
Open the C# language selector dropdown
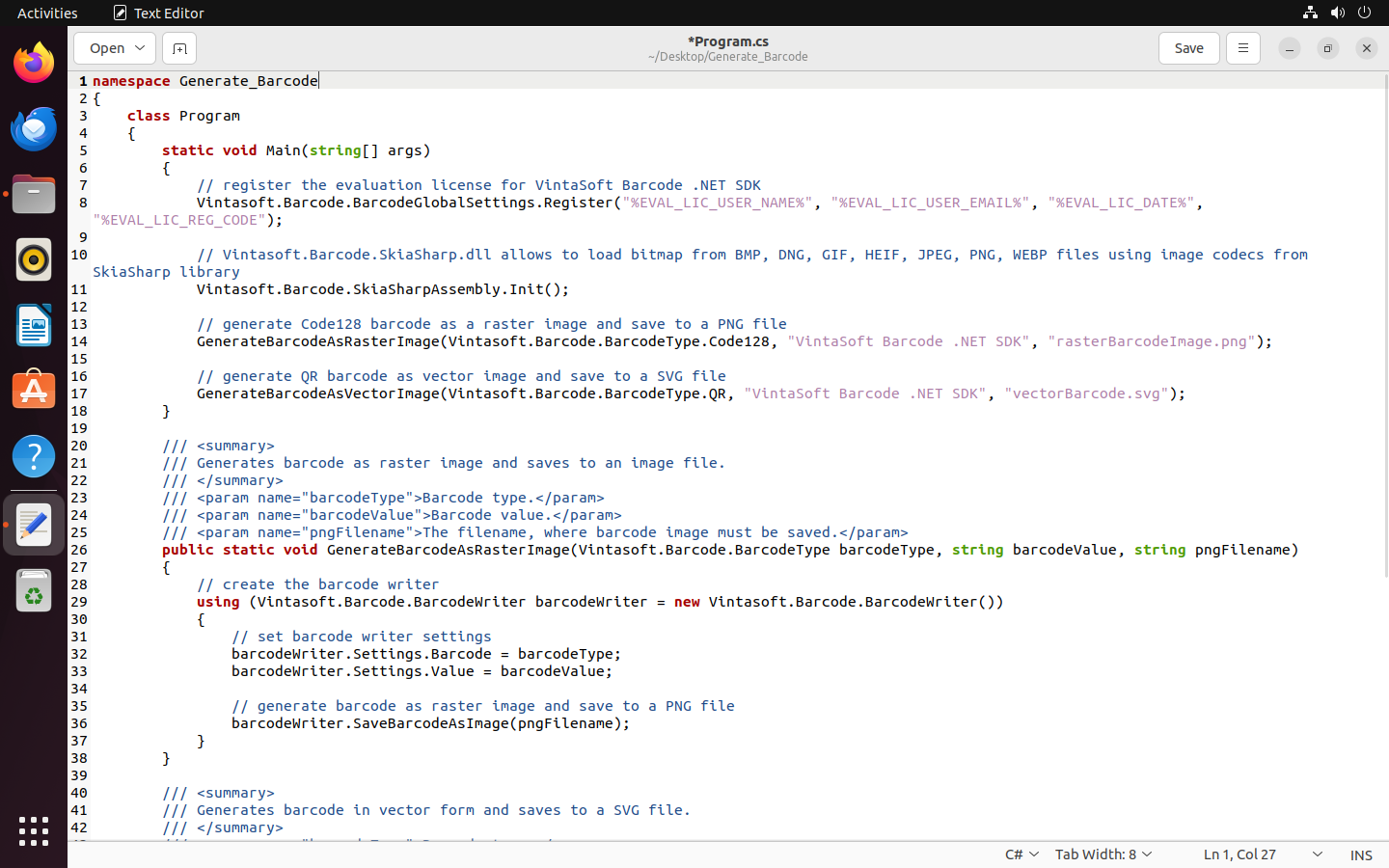(1021, 854)
